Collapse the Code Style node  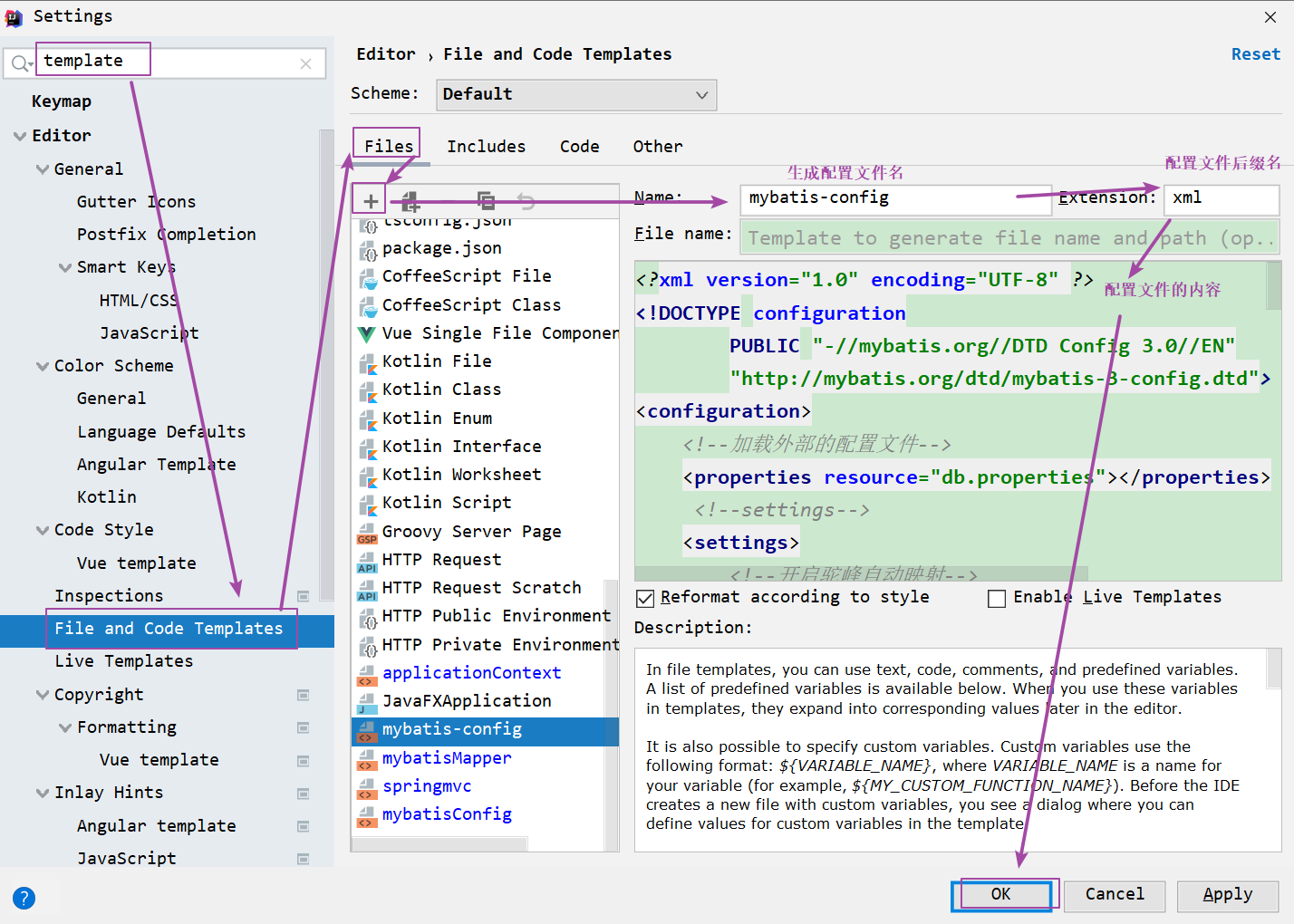43,530
